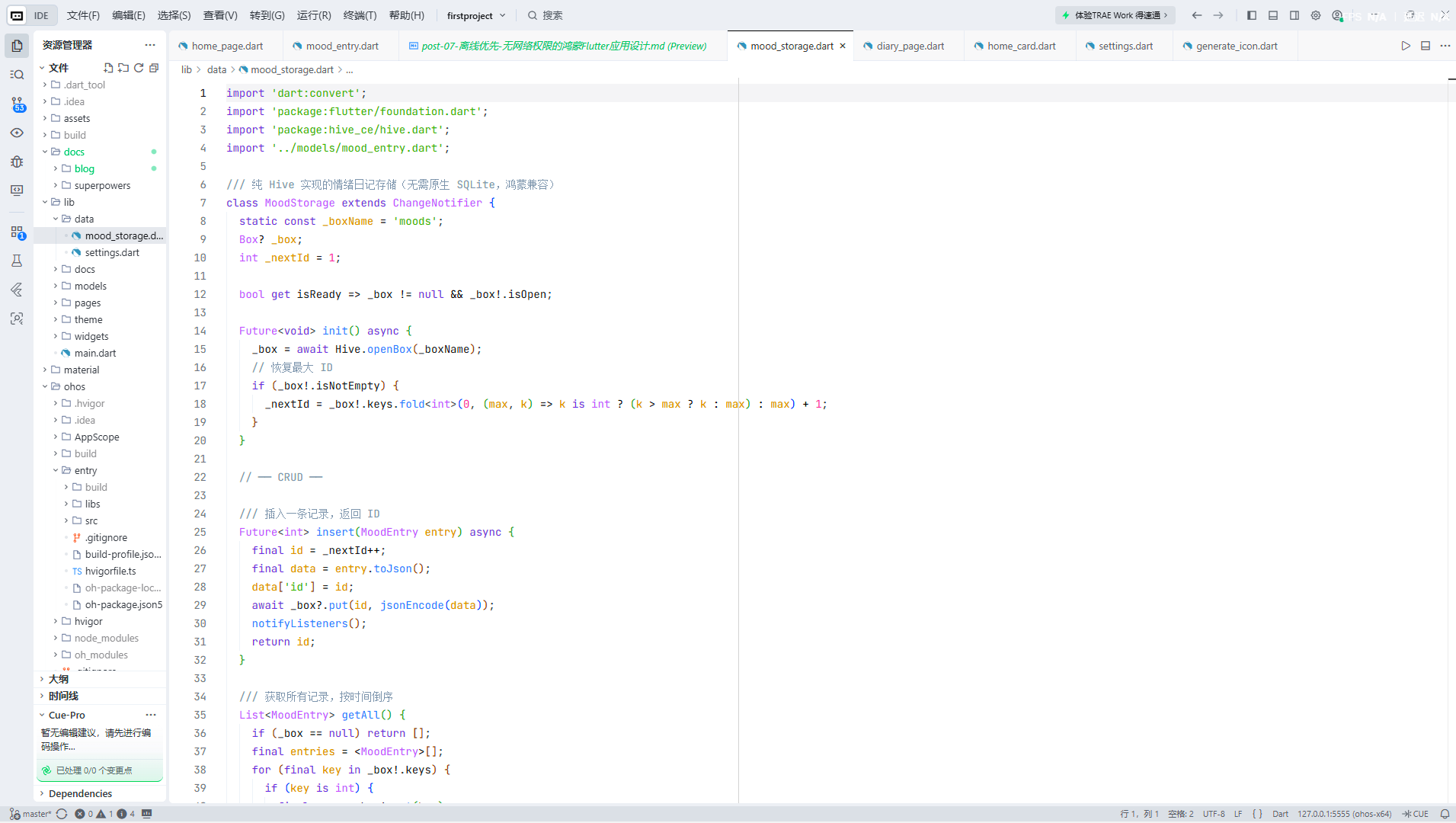Open the account profile icon

click(1337, 15)
